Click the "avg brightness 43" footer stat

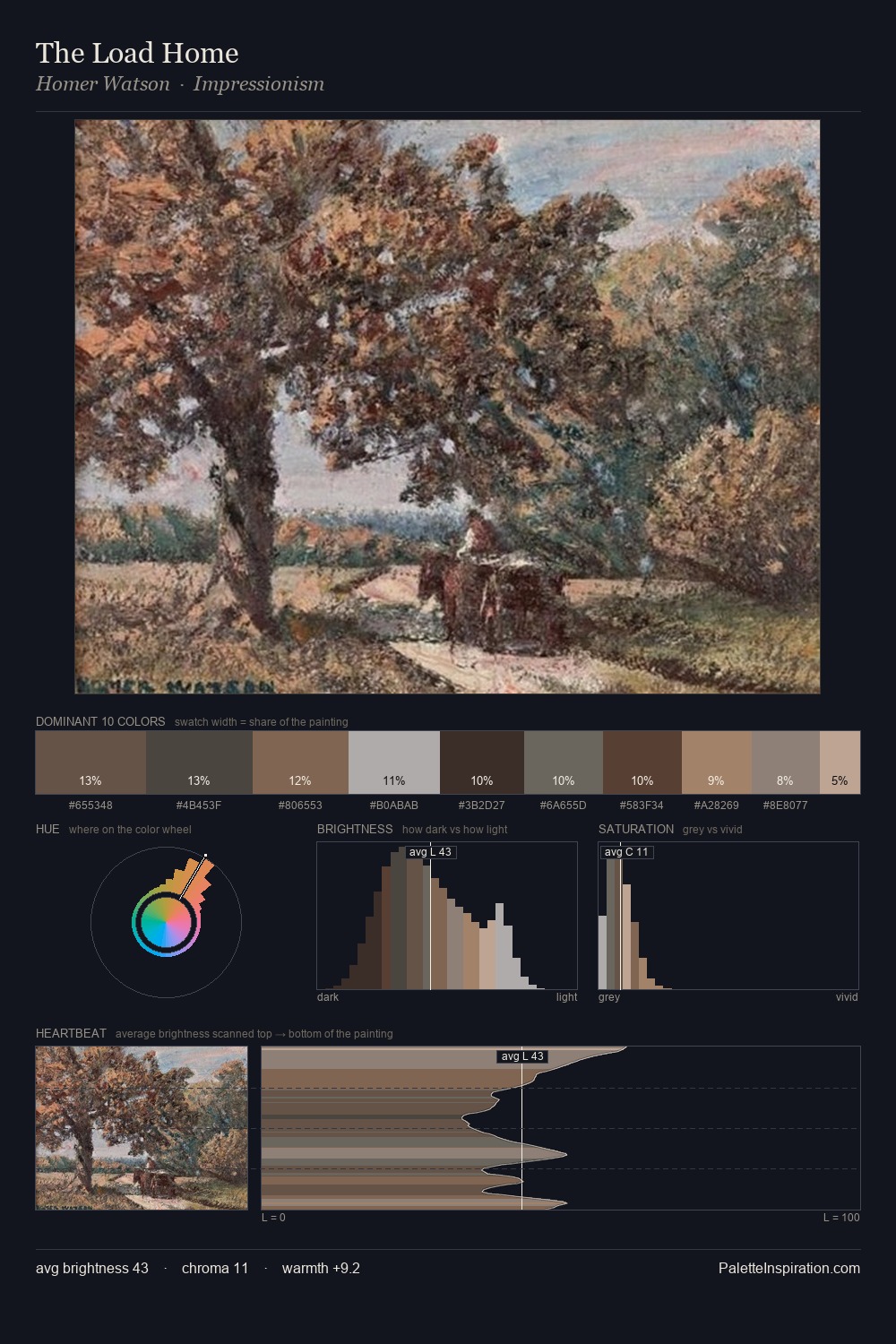click(x=92, y=1268)
